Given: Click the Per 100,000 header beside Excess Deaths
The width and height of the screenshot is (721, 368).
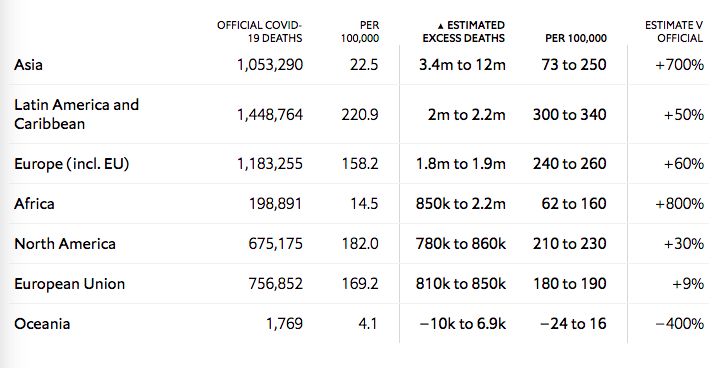Looking at the screenshot, I should [576, 38].
